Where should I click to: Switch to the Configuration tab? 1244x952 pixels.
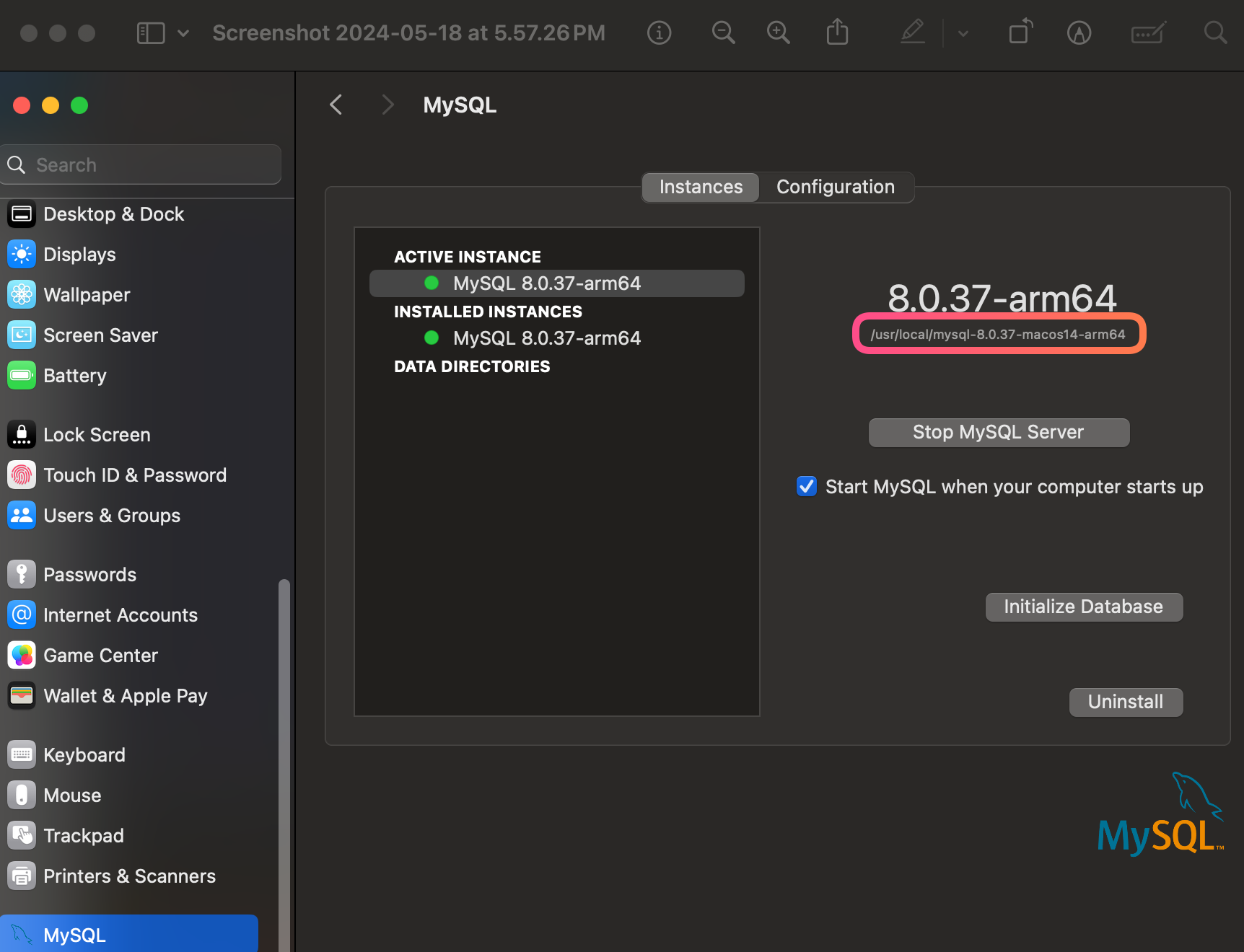(836, 188)
